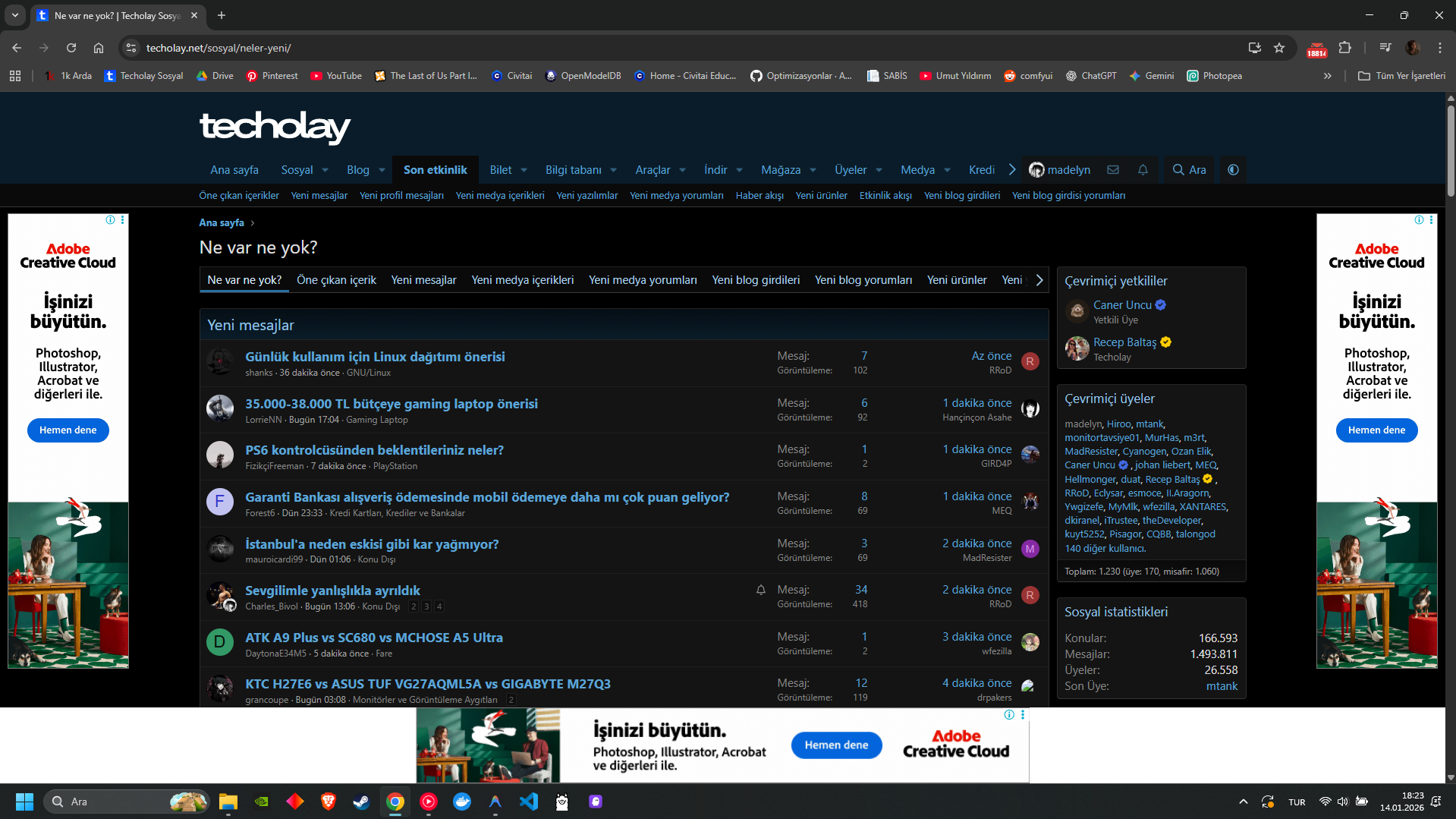
Task: Expand the Mağaza dropdown arrow
Action: pyautogui.click(x=813, y=170)
